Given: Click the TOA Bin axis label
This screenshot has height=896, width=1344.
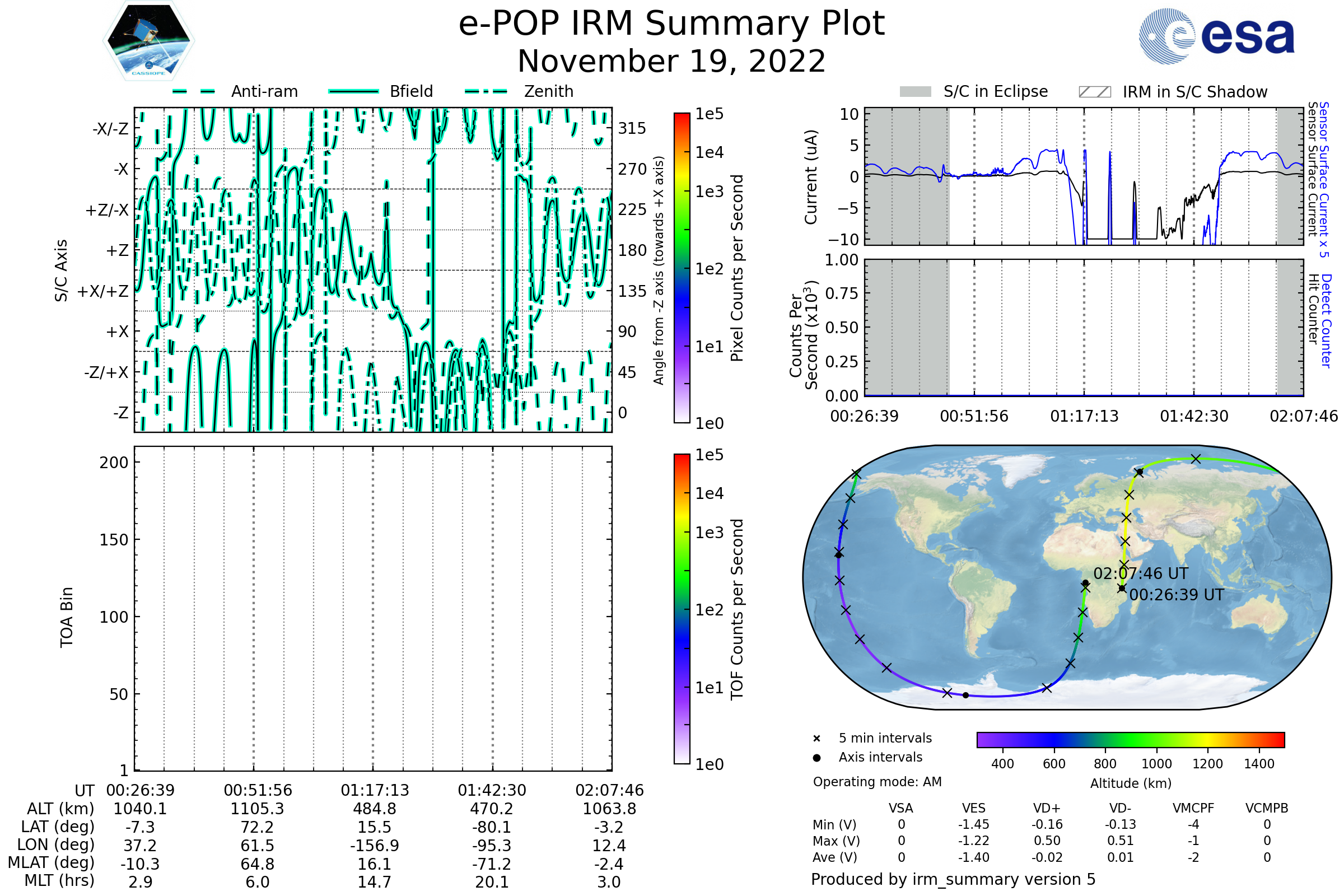Looking at the screenshot, I should point(66,617).
